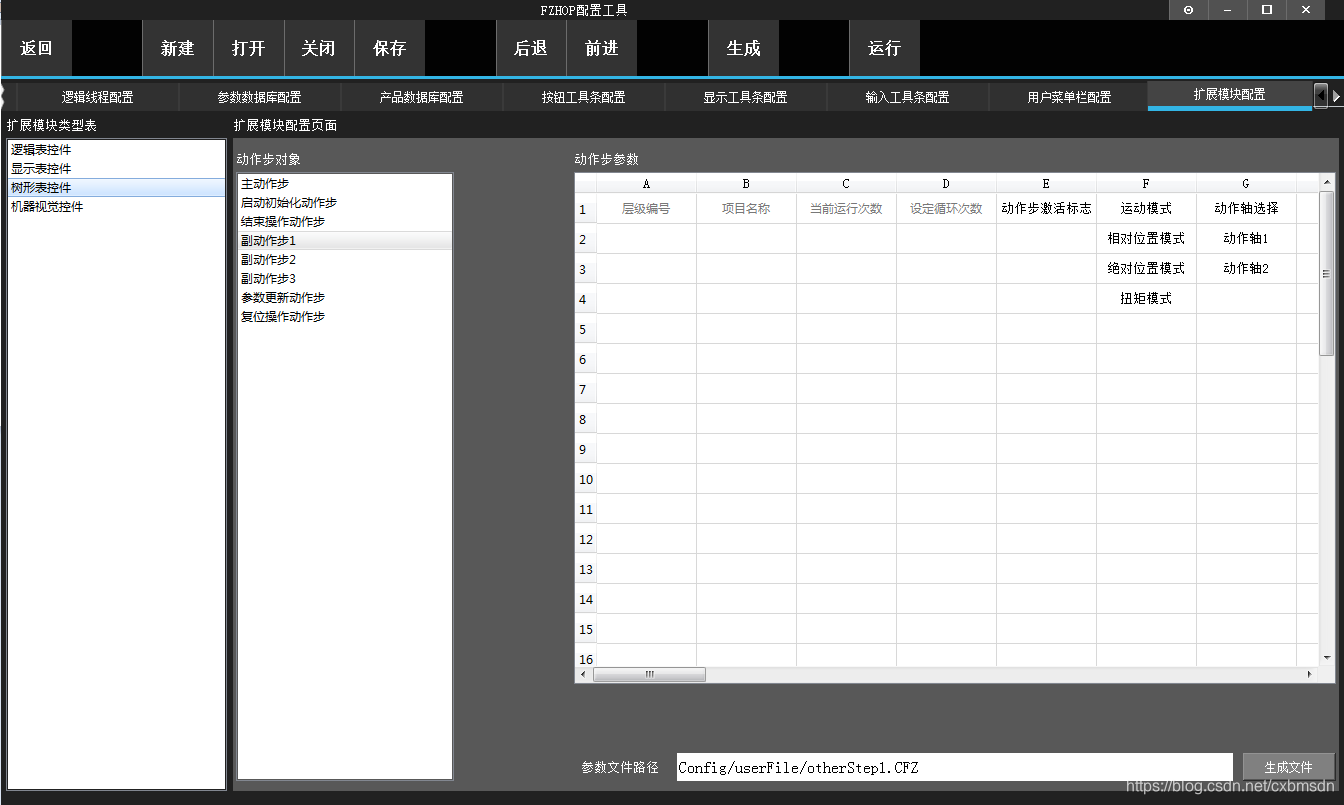Image resolution: width=1344 pixels, height=805 pixels.
Task: Click the 打开 toolbar button
Action: (x=248, y=48)
